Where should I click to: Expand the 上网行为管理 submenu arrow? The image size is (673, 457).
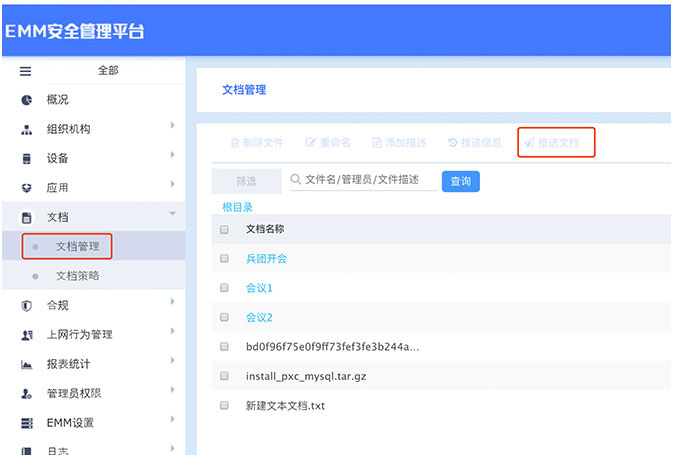coord(172,331)
